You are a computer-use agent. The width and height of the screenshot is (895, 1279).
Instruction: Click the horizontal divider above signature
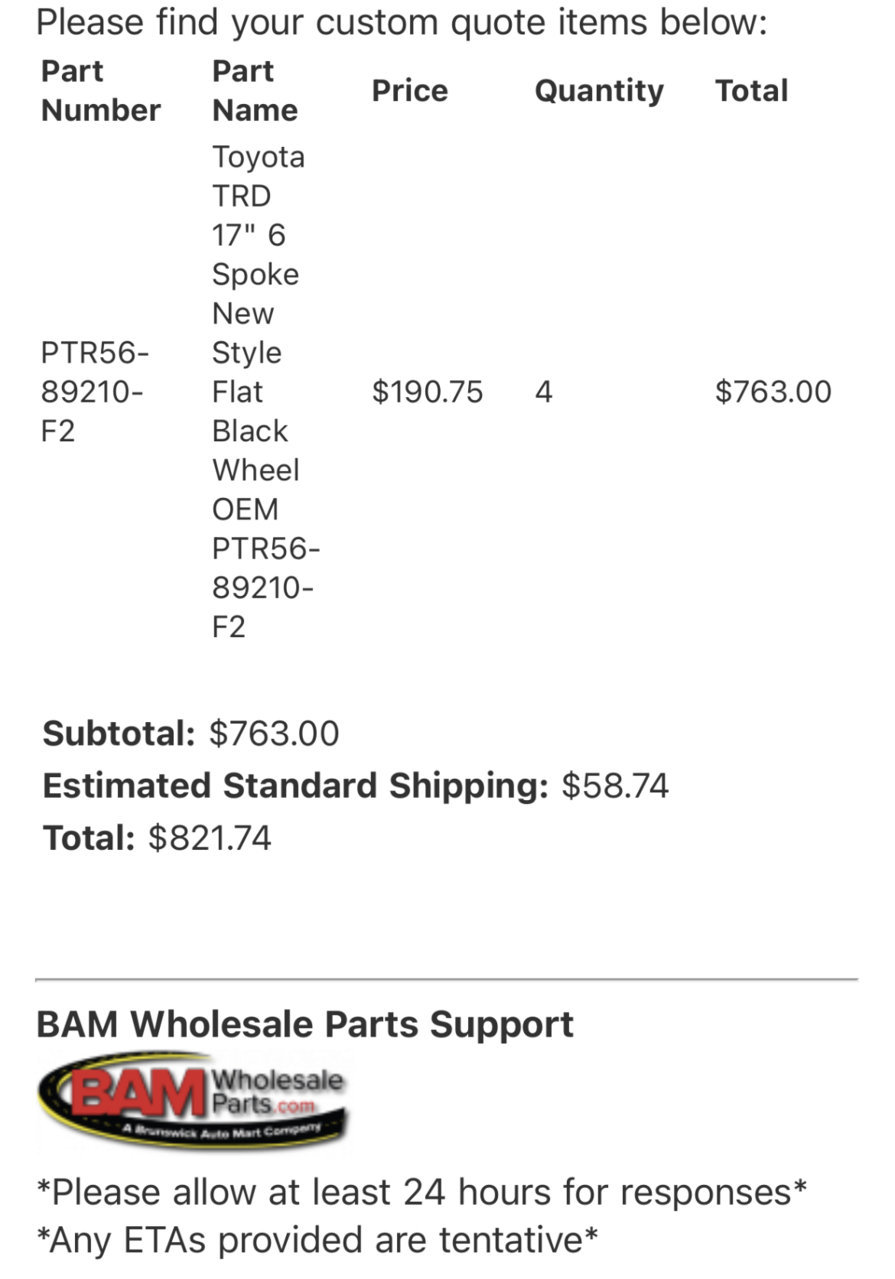point(447,979)
